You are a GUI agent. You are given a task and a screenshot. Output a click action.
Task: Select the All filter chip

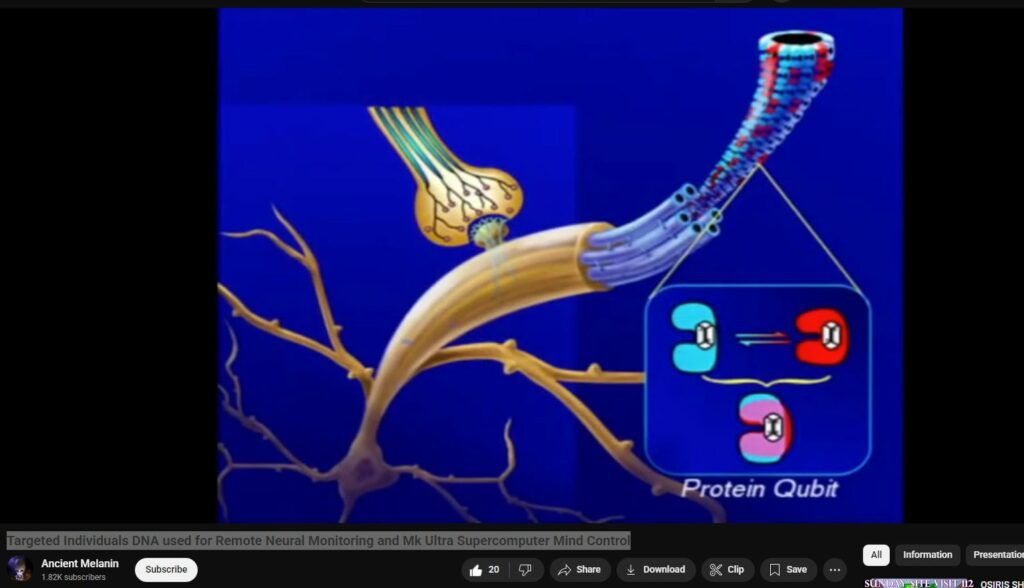point(876,555)
